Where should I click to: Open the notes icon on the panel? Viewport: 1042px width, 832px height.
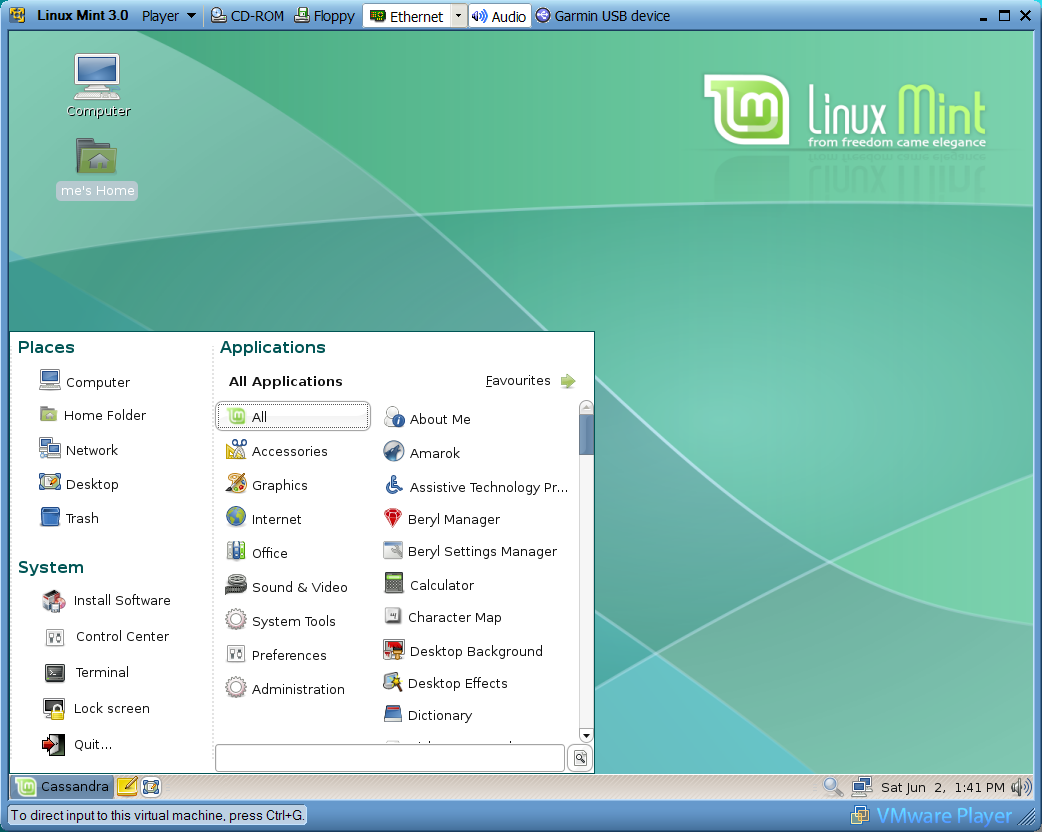[126, 787]
